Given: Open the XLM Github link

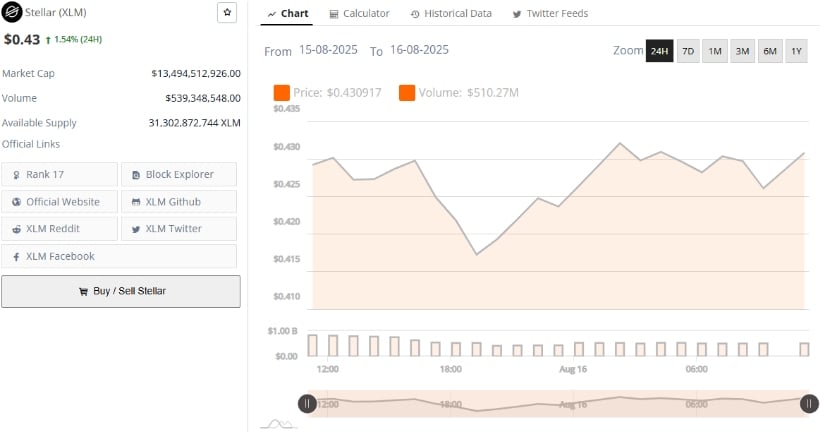Looking at the screenshot, I should point(179,202).
